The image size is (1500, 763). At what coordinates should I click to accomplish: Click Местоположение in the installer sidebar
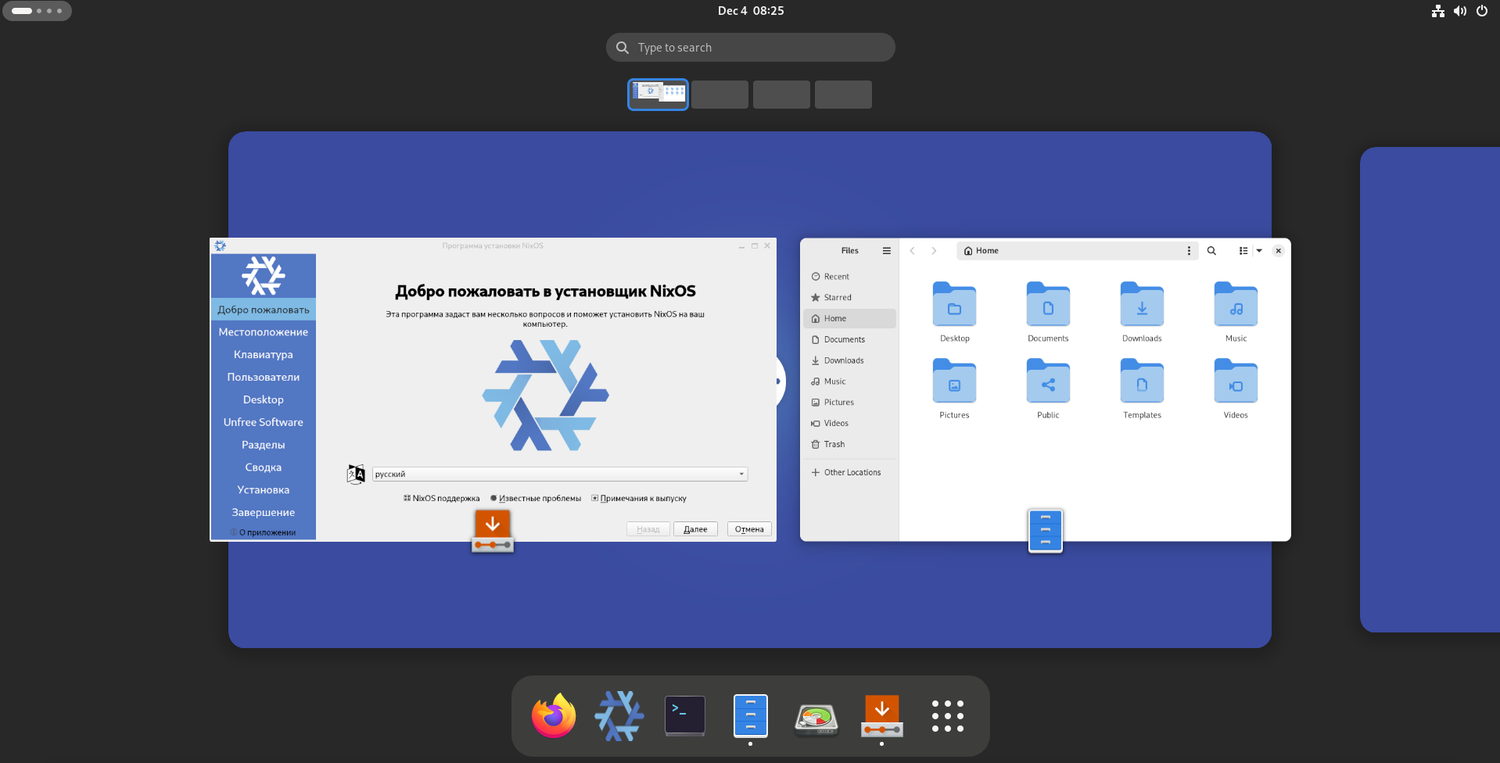[x=263, y=332]
